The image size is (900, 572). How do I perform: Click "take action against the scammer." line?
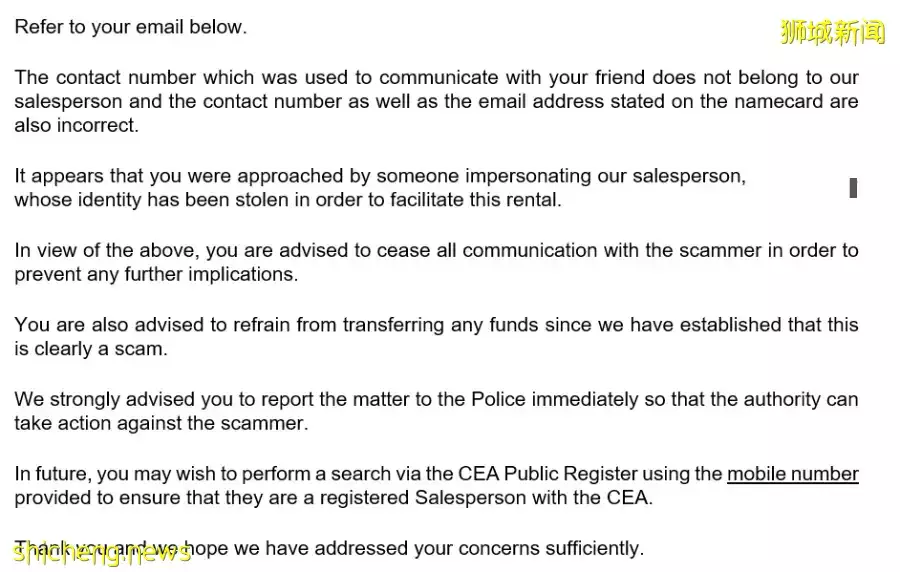161,423
